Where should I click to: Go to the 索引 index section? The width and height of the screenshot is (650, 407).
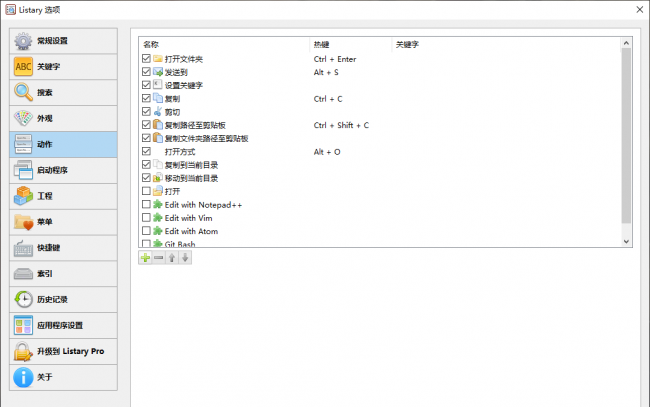pyautogui.click(x=63, y=274)
